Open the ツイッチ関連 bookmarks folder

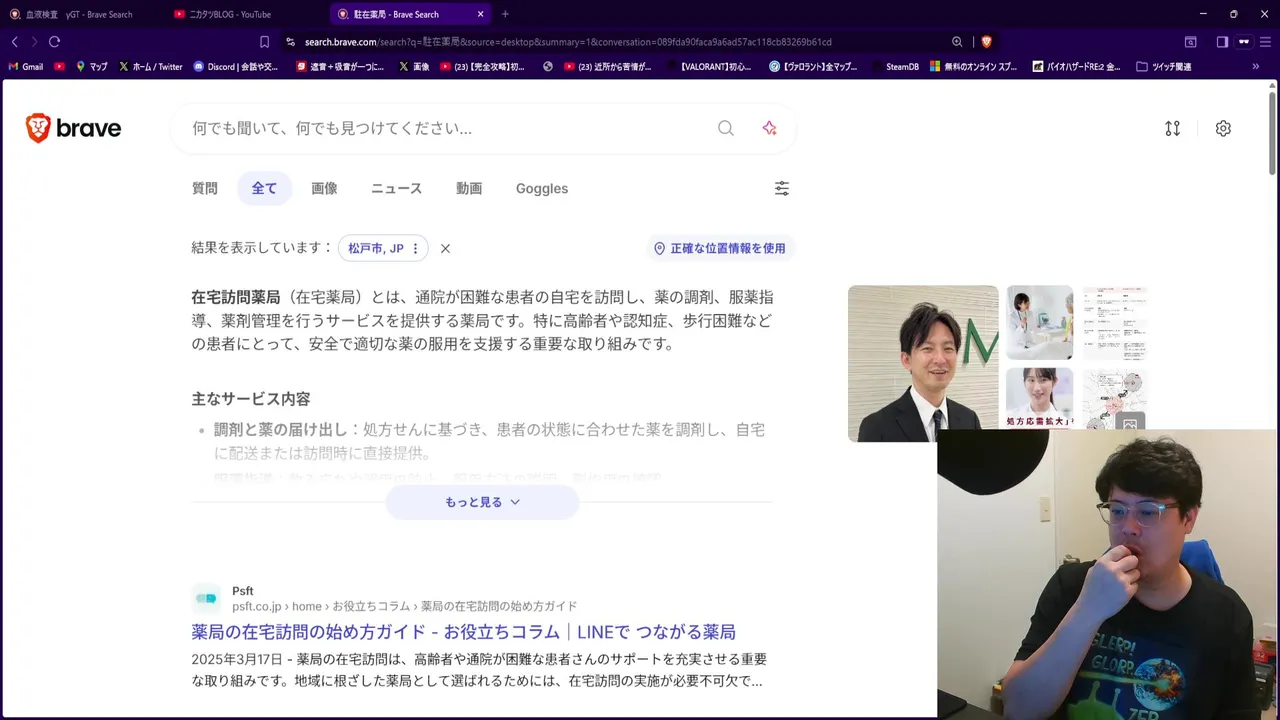click(x=1164, y=67)
